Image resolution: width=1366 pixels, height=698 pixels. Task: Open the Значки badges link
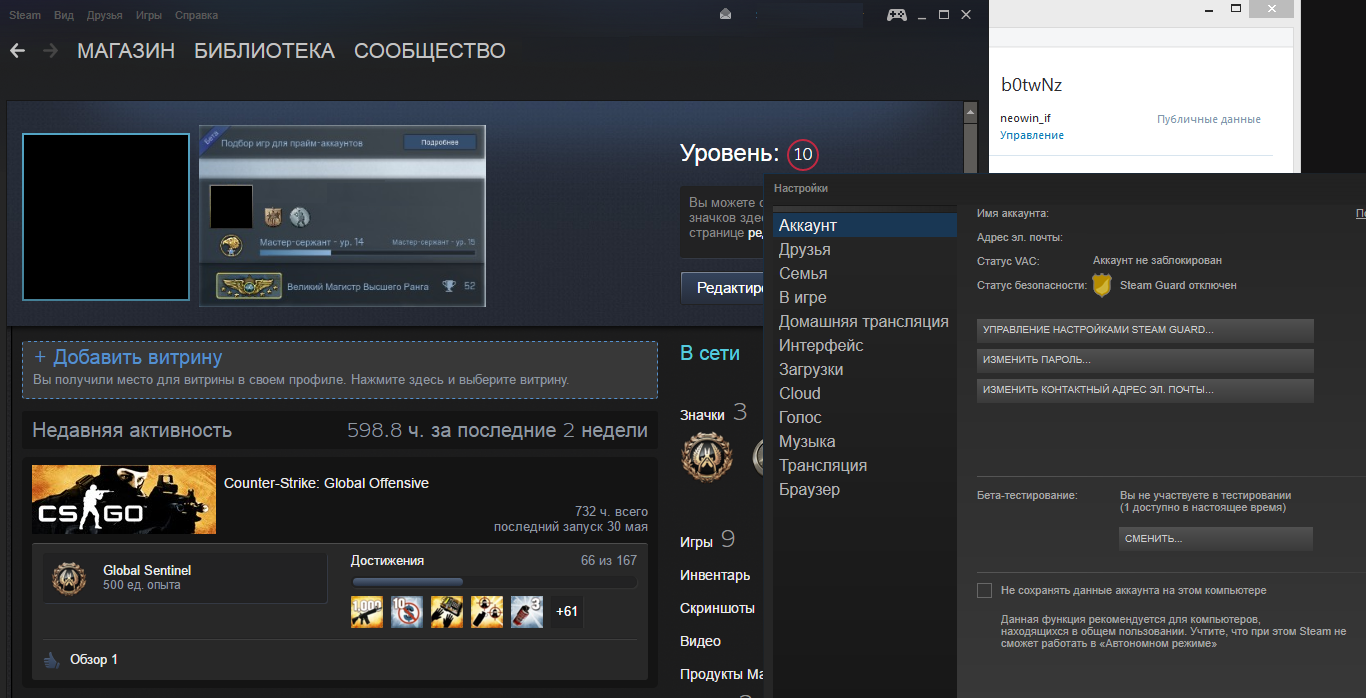(x=702, y=413)
